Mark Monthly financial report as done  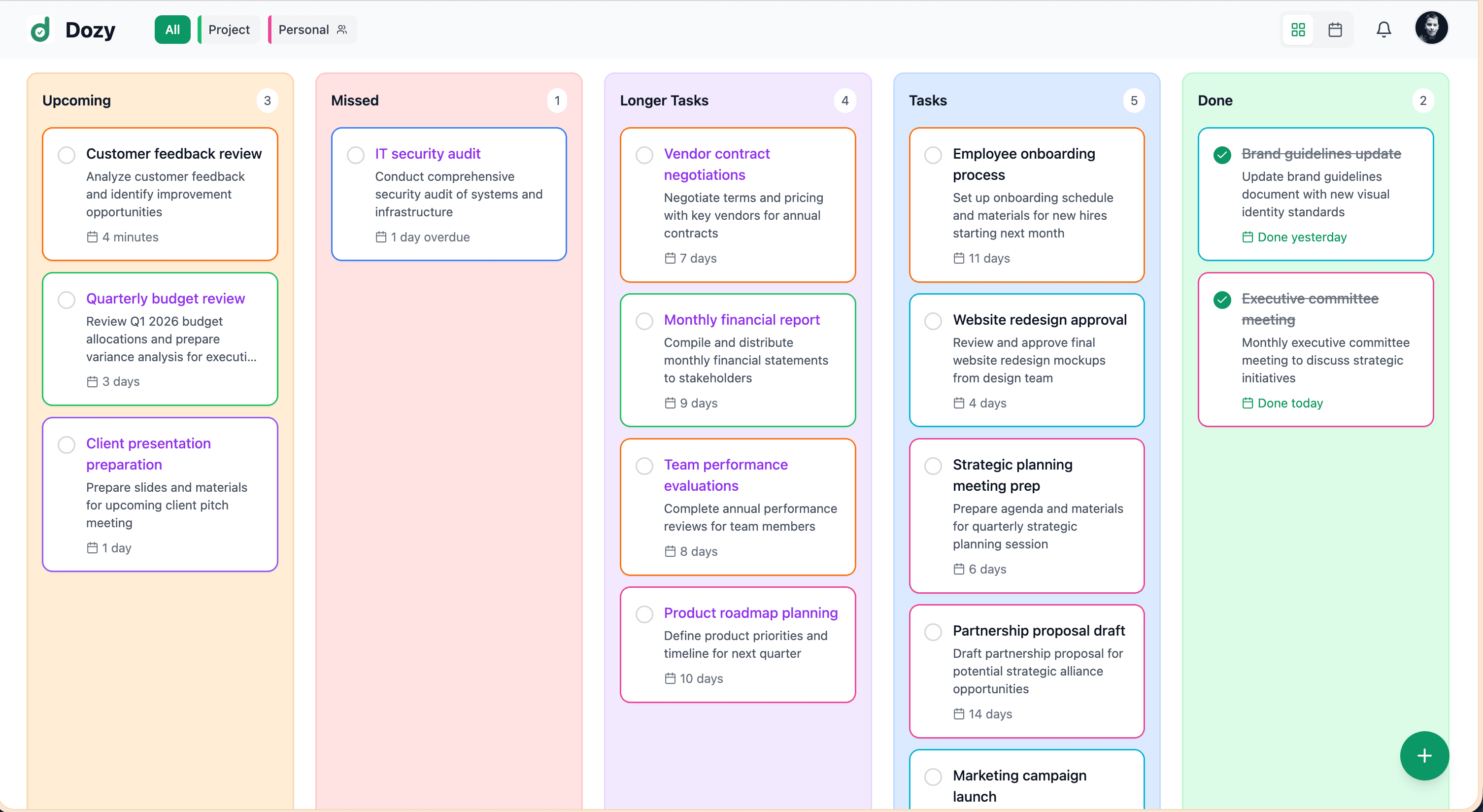click(644, 321)
